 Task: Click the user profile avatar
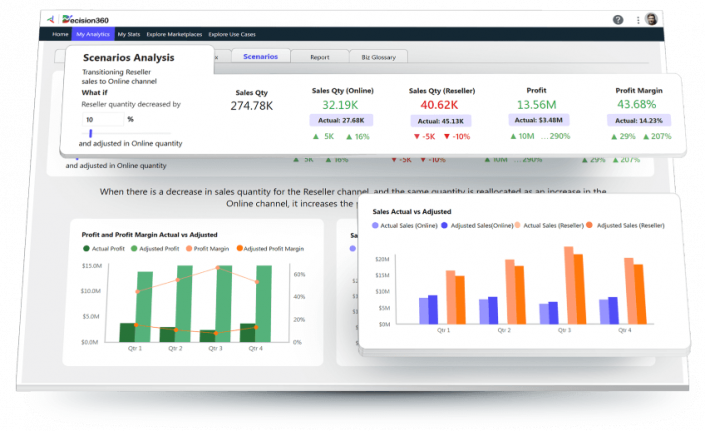coord(651,19)
